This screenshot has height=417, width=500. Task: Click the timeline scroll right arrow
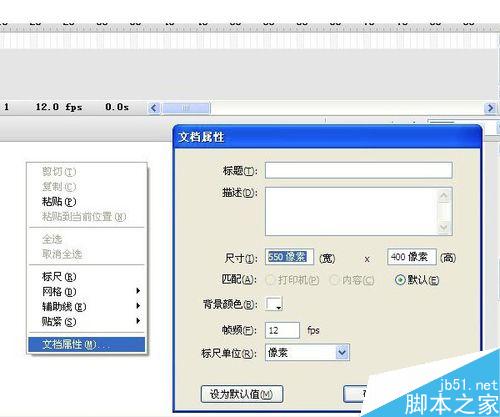point(490,108)
